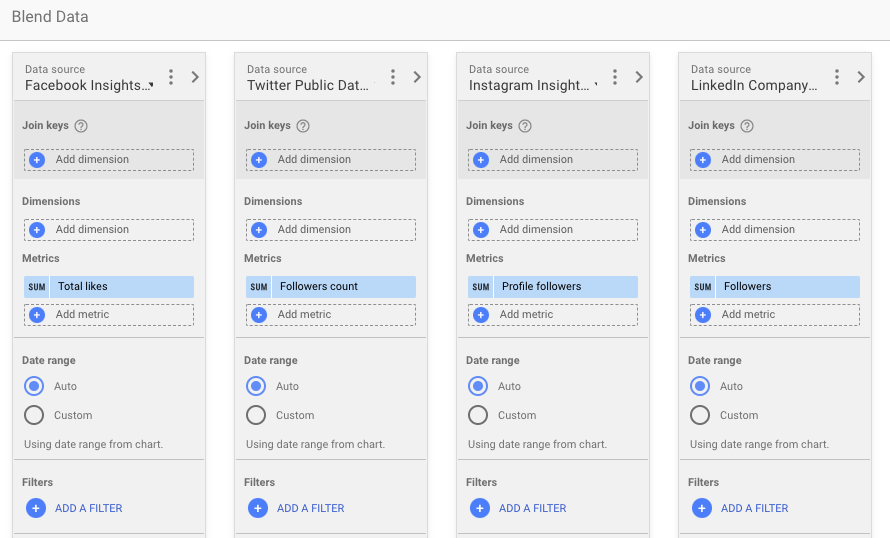The width and height of the screenshot is (890, 538).
Task: Select Auto date range for Facebook Insights
Action: point(34,386)
